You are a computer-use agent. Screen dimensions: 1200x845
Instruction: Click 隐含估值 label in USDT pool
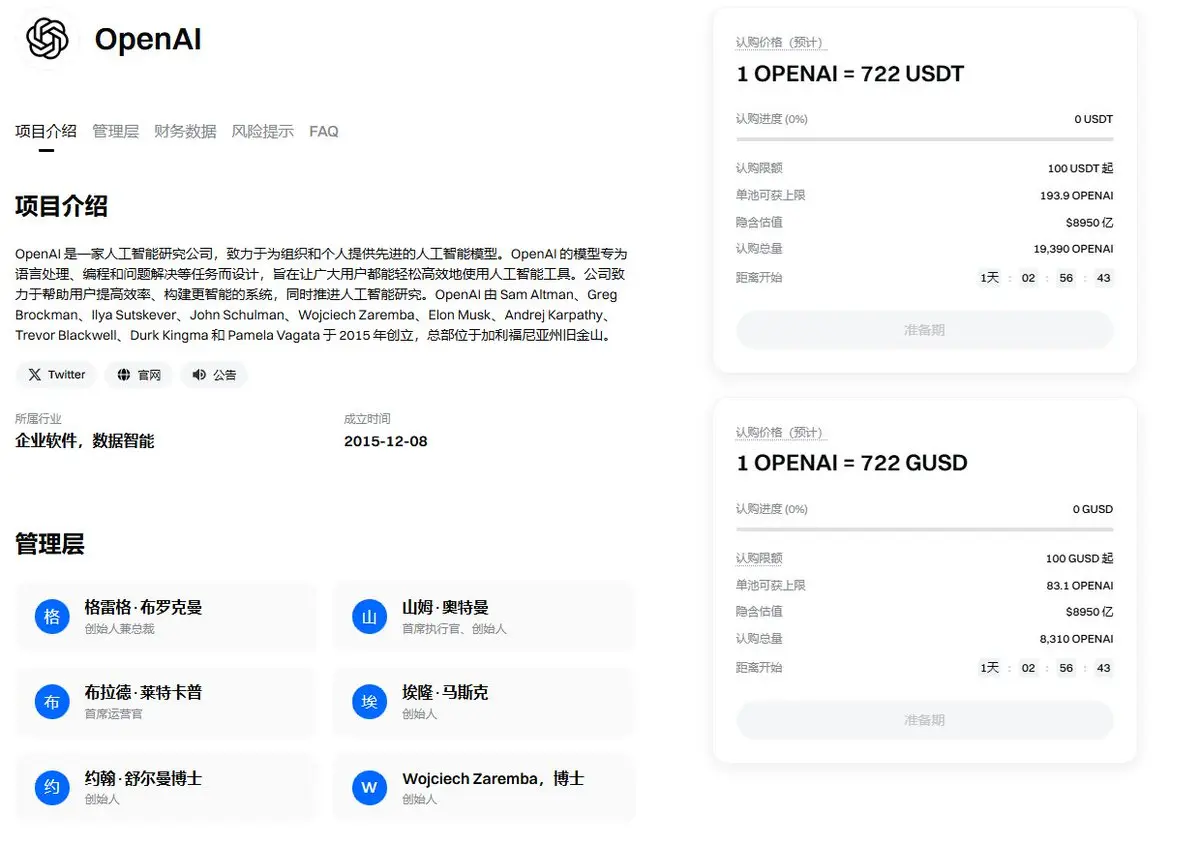[x=759, y=222]
